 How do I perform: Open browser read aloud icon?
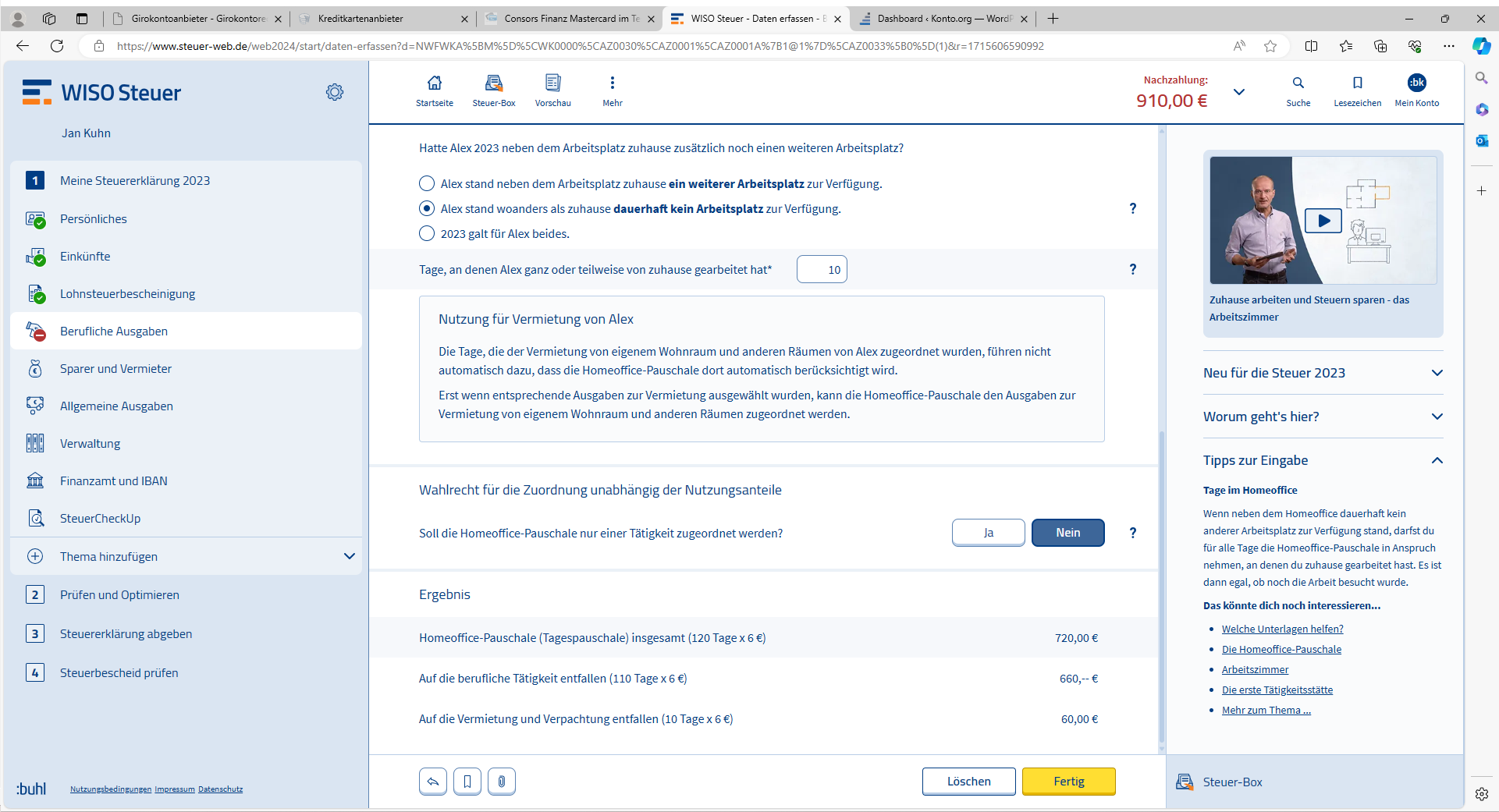tap(1239, 46)
